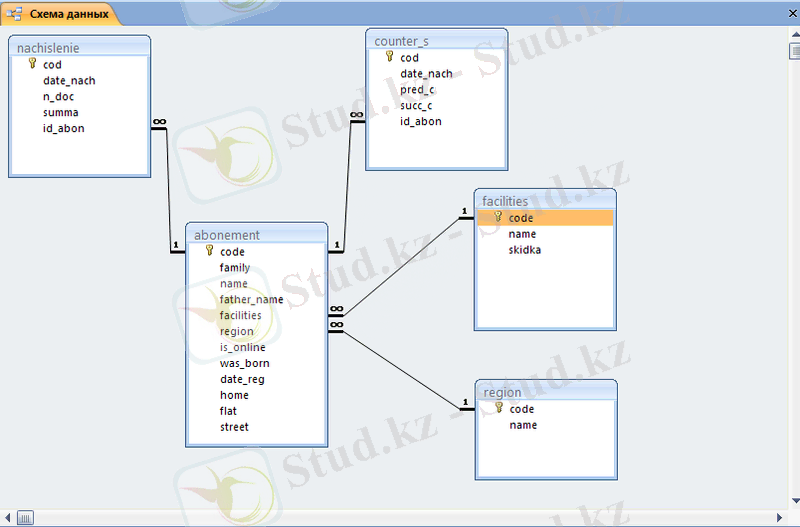The image size is (800, 527).
Task: Click the key icon beside cod in counter_s
Action: pyautogui.click(x=389, y=57)
